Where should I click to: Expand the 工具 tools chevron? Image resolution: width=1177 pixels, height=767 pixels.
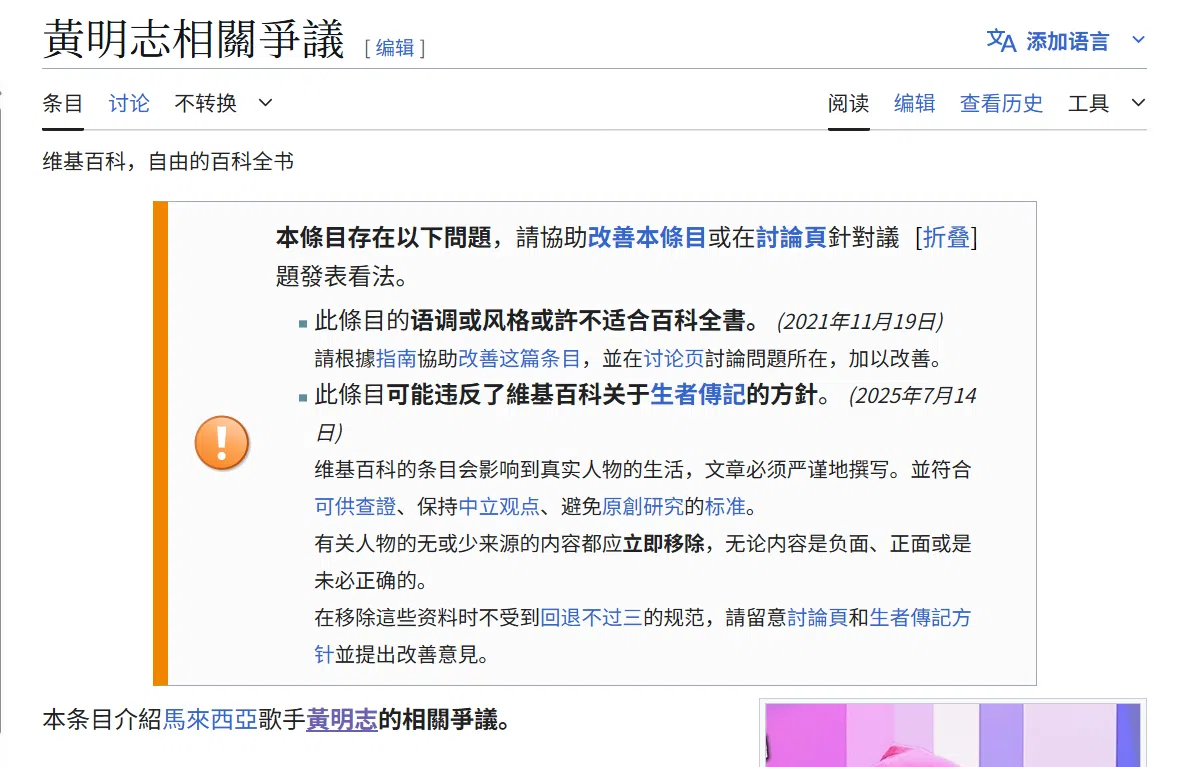(x=1136, y=103)
